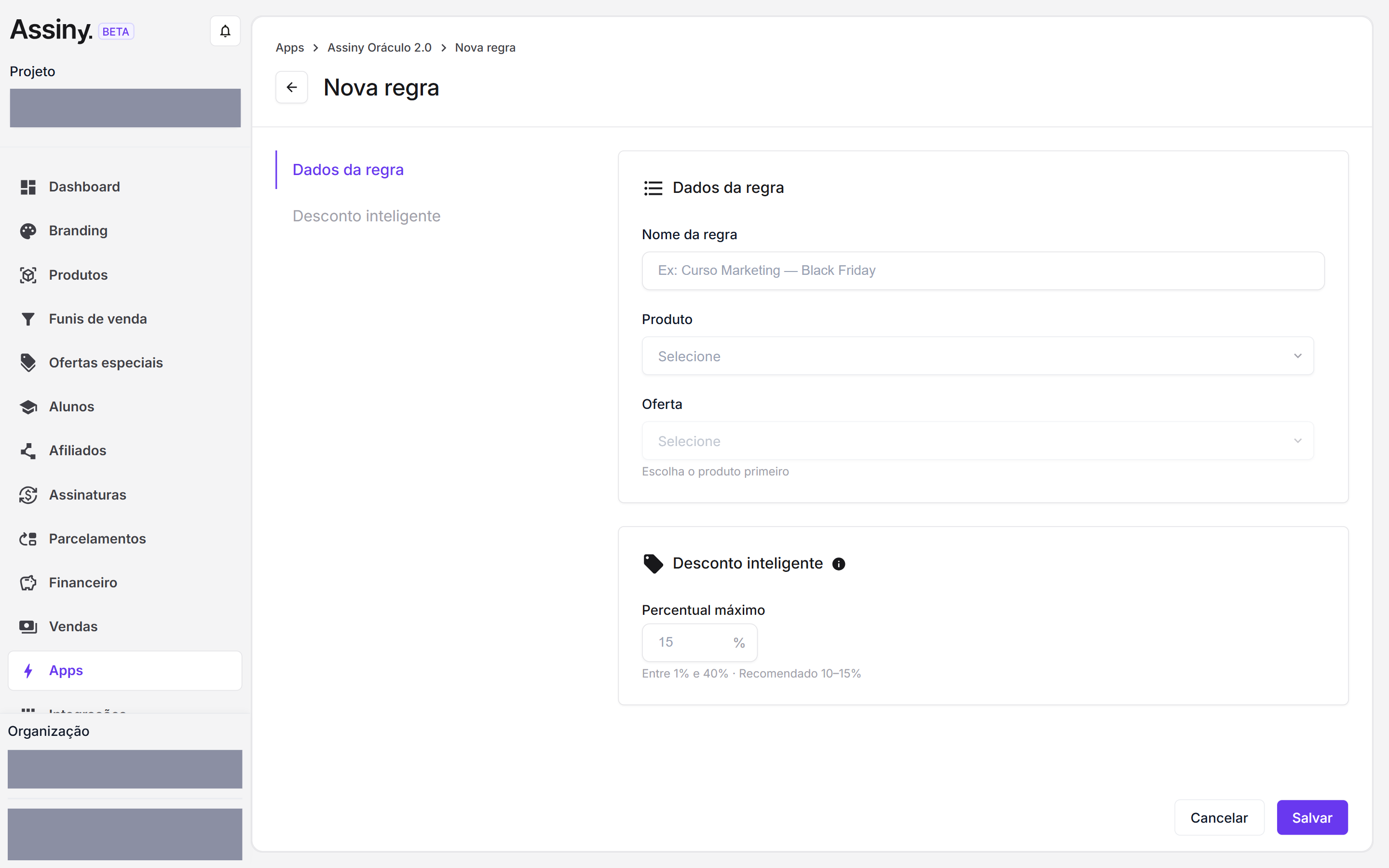This screenshot has height=868, width=1389.
Task: Click the Dashboard icon in sidebar
Action: pos(28,187)
